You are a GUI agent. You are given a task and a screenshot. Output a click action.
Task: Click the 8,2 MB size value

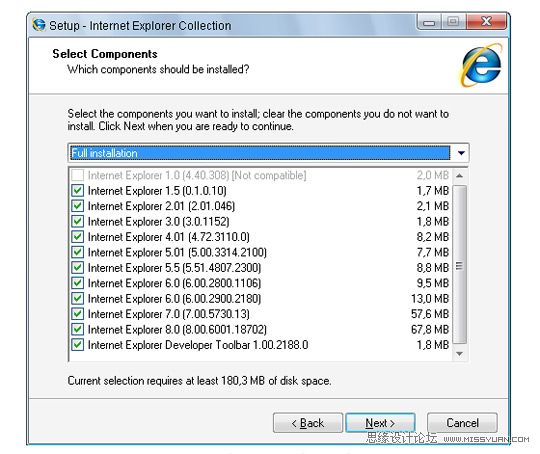pyautogui.click(x=433, y=237)
